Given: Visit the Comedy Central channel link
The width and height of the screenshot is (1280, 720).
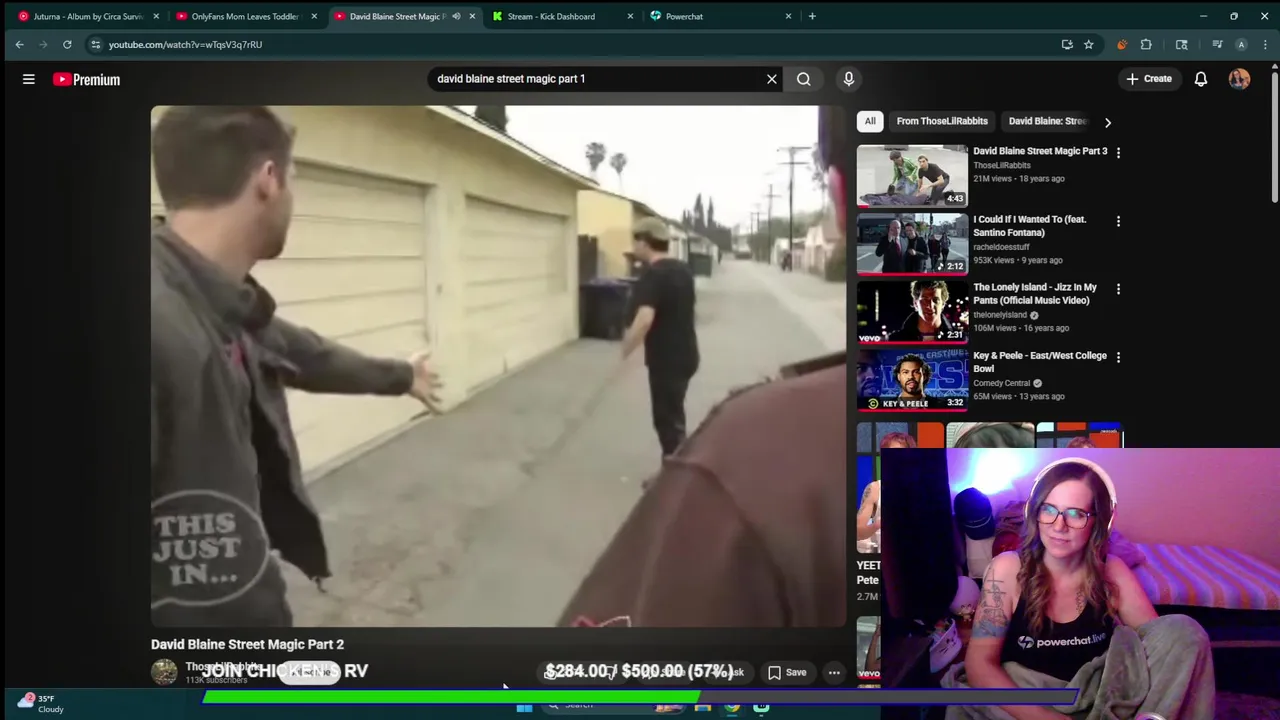Looking at the screenshot, I should [x=1001, y=383].
